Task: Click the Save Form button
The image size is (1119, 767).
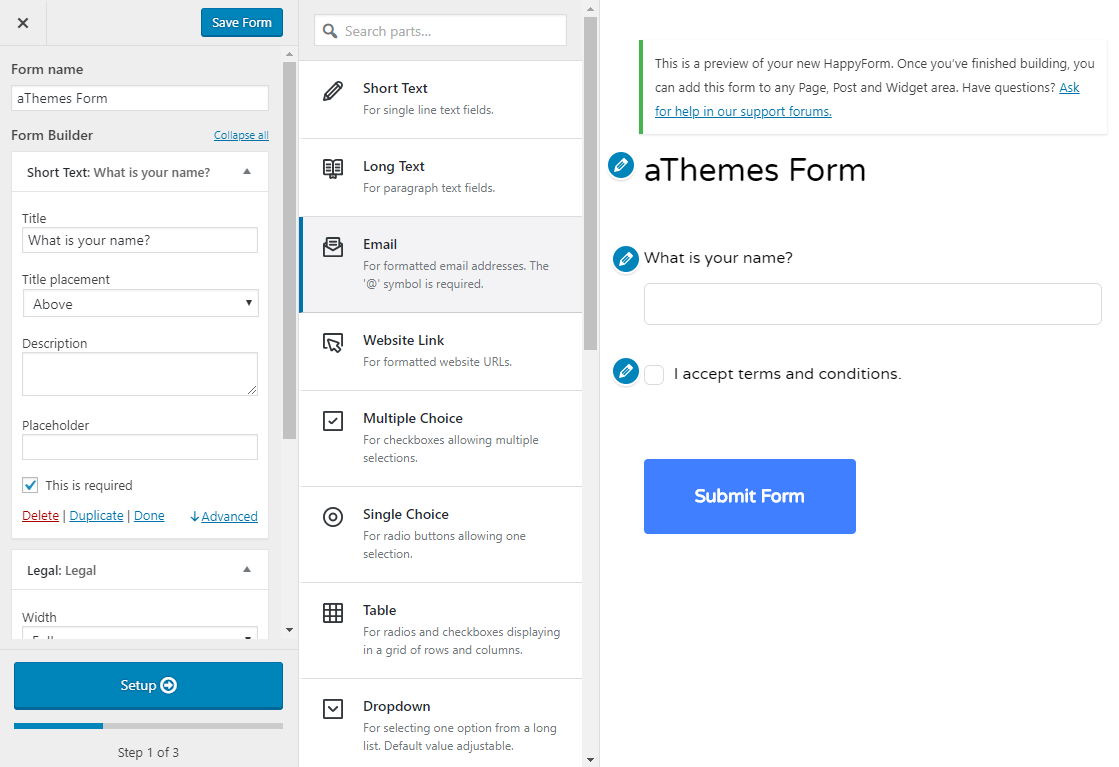Action: (x=242, y=22)
